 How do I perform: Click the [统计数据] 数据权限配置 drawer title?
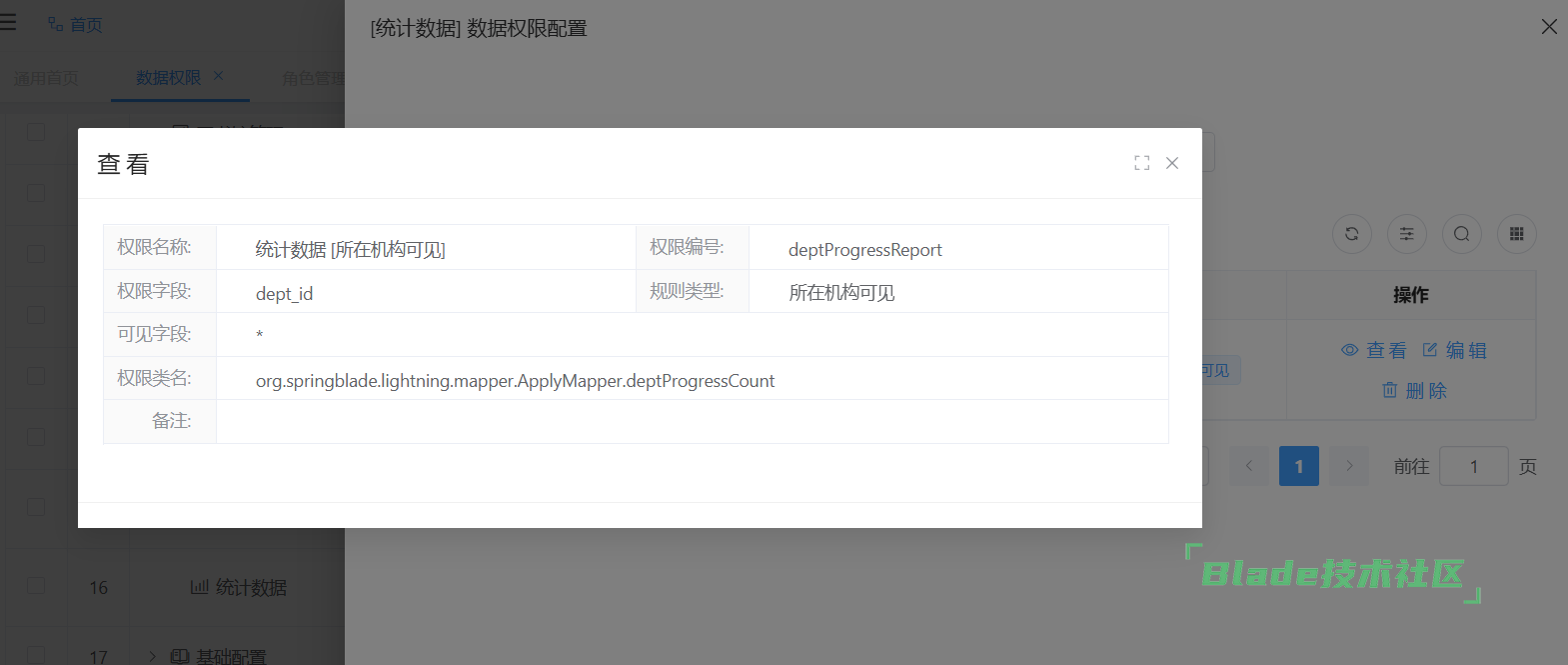tap(479, 28)
